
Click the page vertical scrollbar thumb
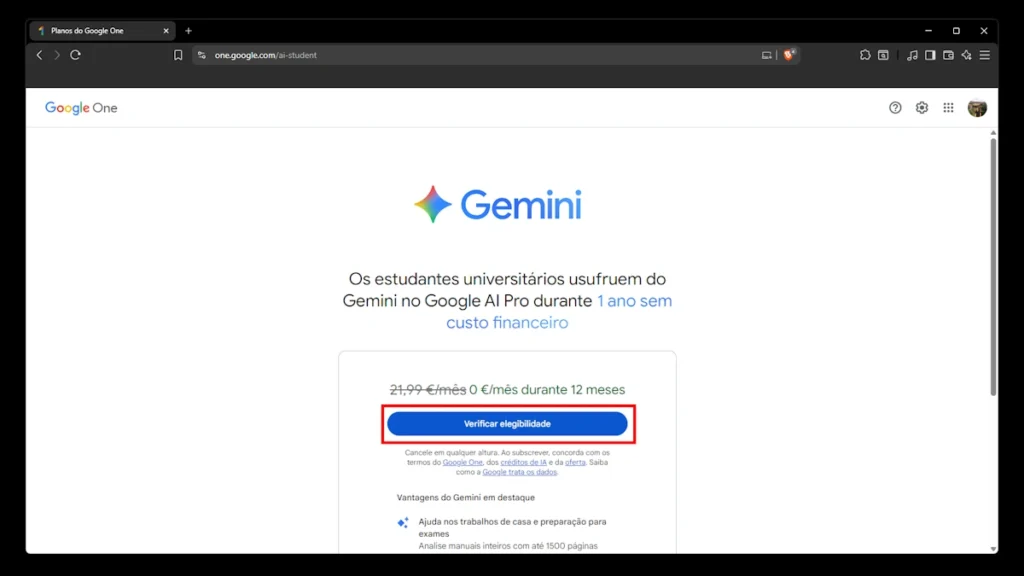tap(993, 266)
